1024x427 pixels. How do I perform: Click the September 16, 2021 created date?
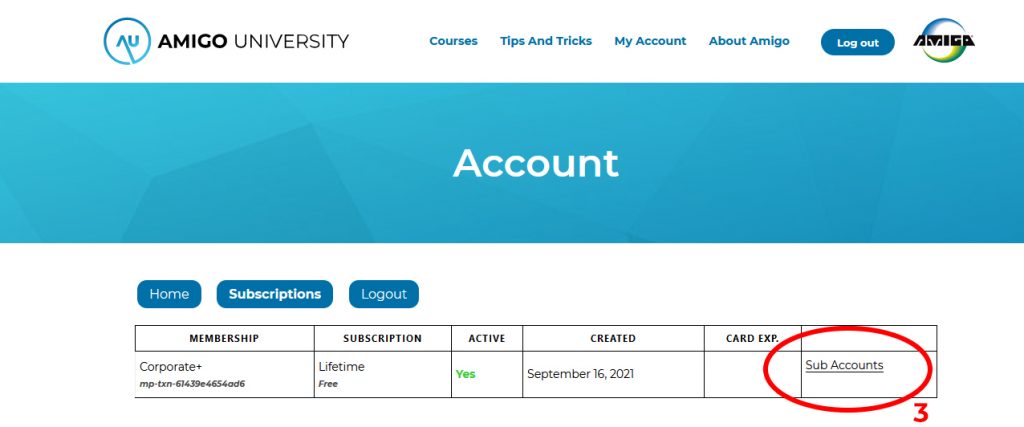(x=581, y=374)
